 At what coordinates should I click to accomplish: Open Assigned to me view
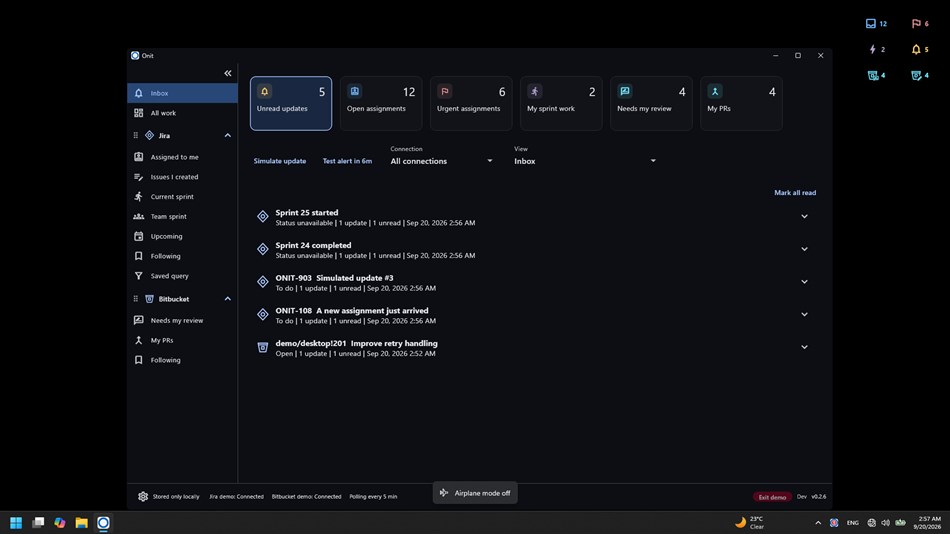(x=182, y=157)
